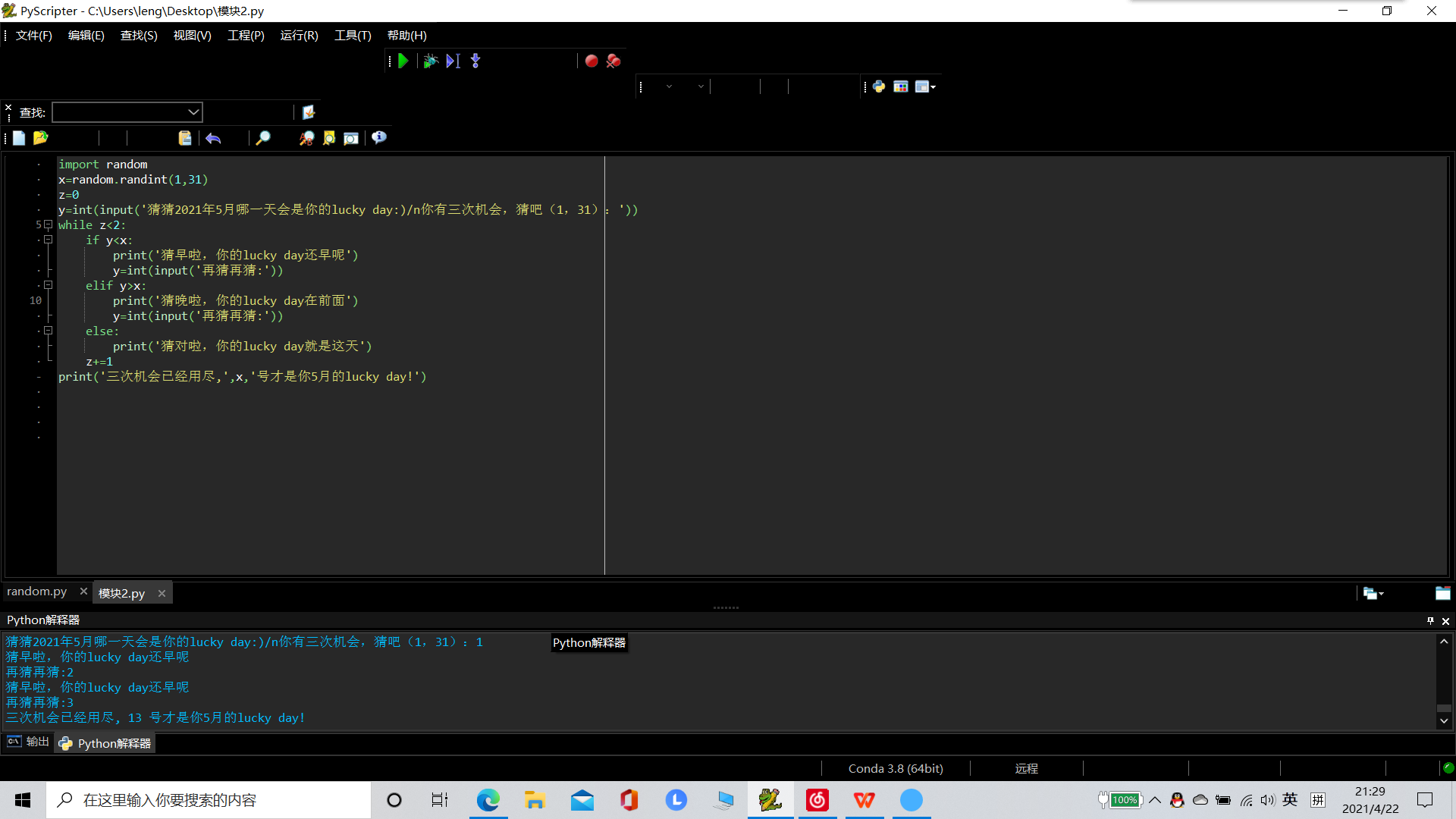1456x819 pixels.
Task: Click the Undo arrow icon
Action: click(x=213, y=138)
